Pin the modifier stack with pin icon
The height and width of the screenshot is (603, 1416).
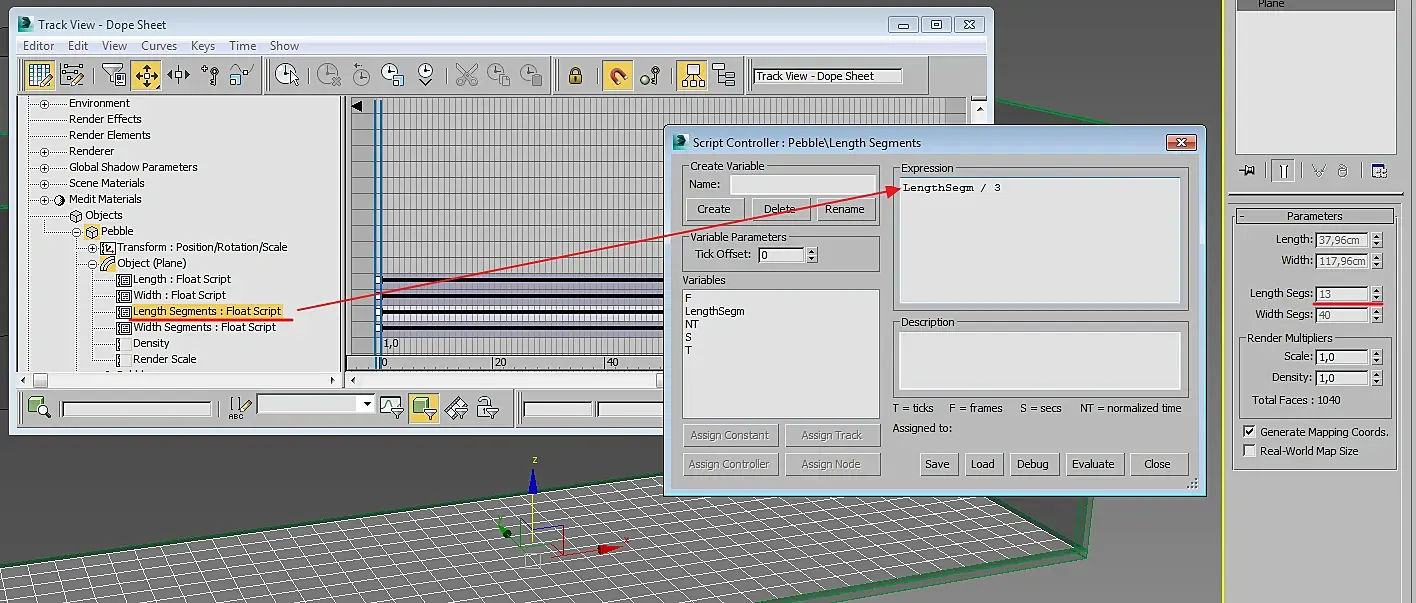coord(1247,170)
